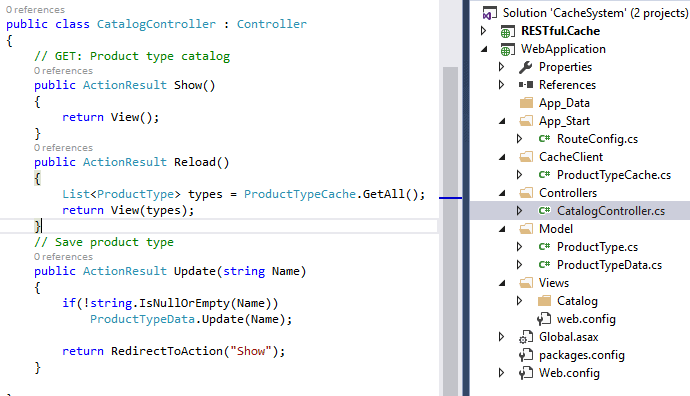Collapse the Model folder
Image resolution: width=690 pixels, height=396 pixels.
(502, 229)
